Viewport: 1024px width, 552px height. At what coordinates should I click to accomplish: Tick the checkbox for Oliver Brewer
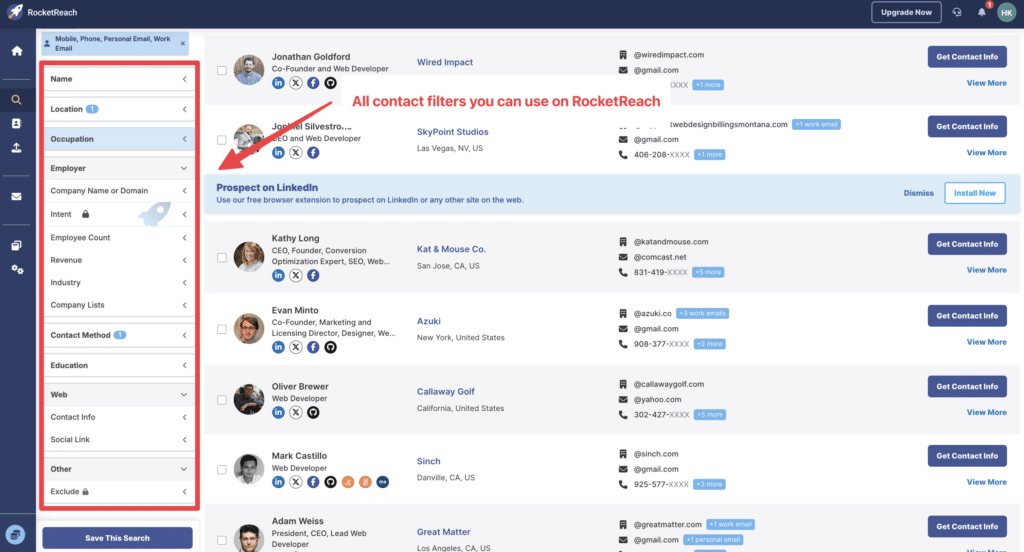pyautogui.click(x=222, y=400)
